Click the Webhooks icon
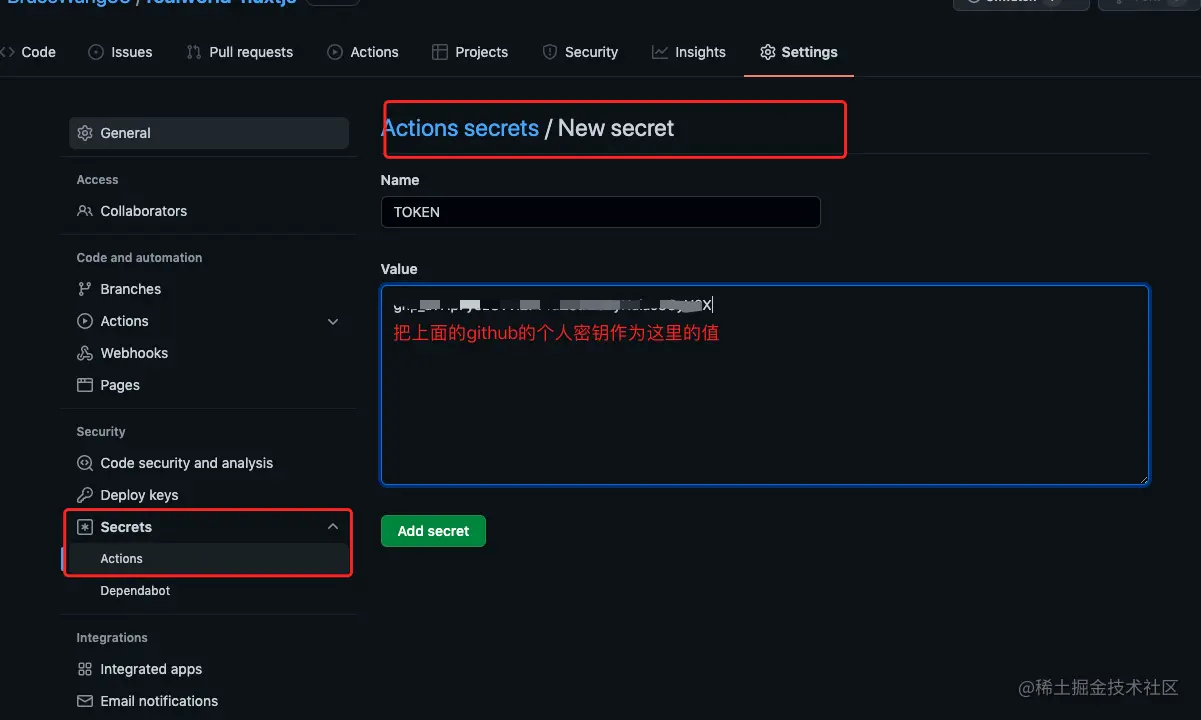The height and width of the screenshot is (720, 1201). tap(85, 353)
